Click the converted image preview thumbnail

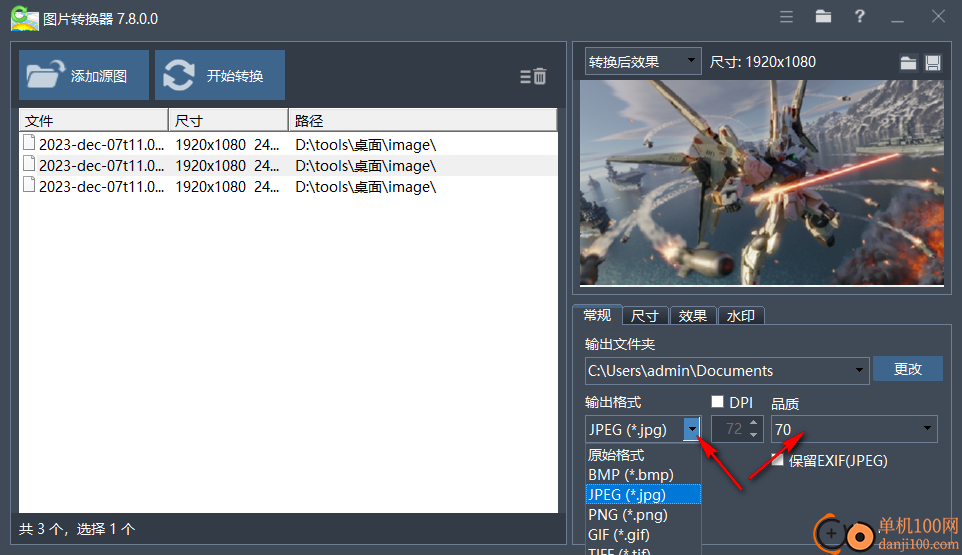click(762, 183)
